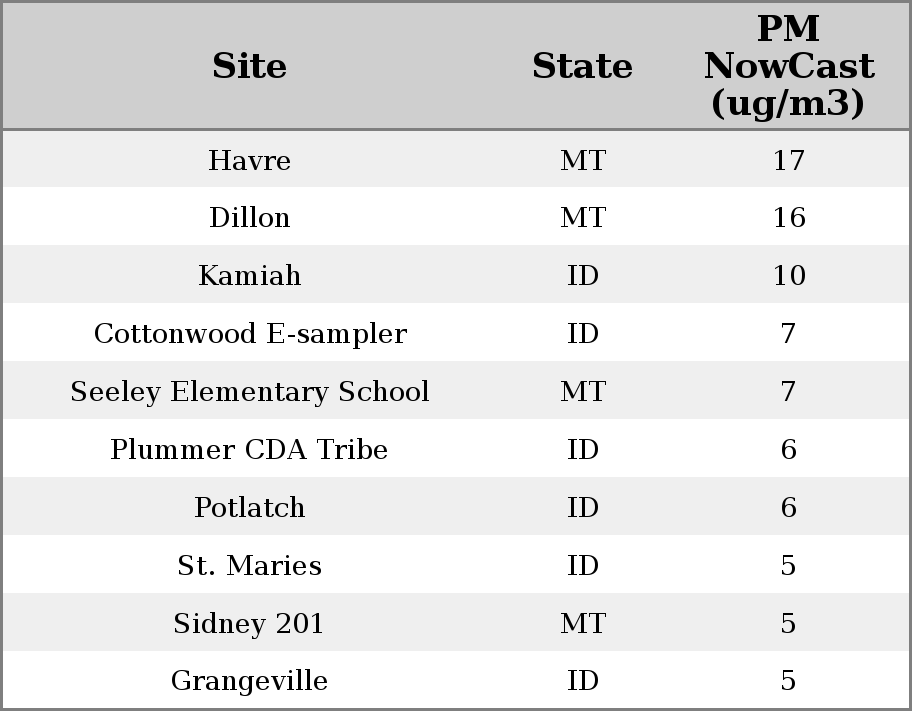Click Seeley Elementary School site name
The image size is (912, 711).
click(249, 392)
